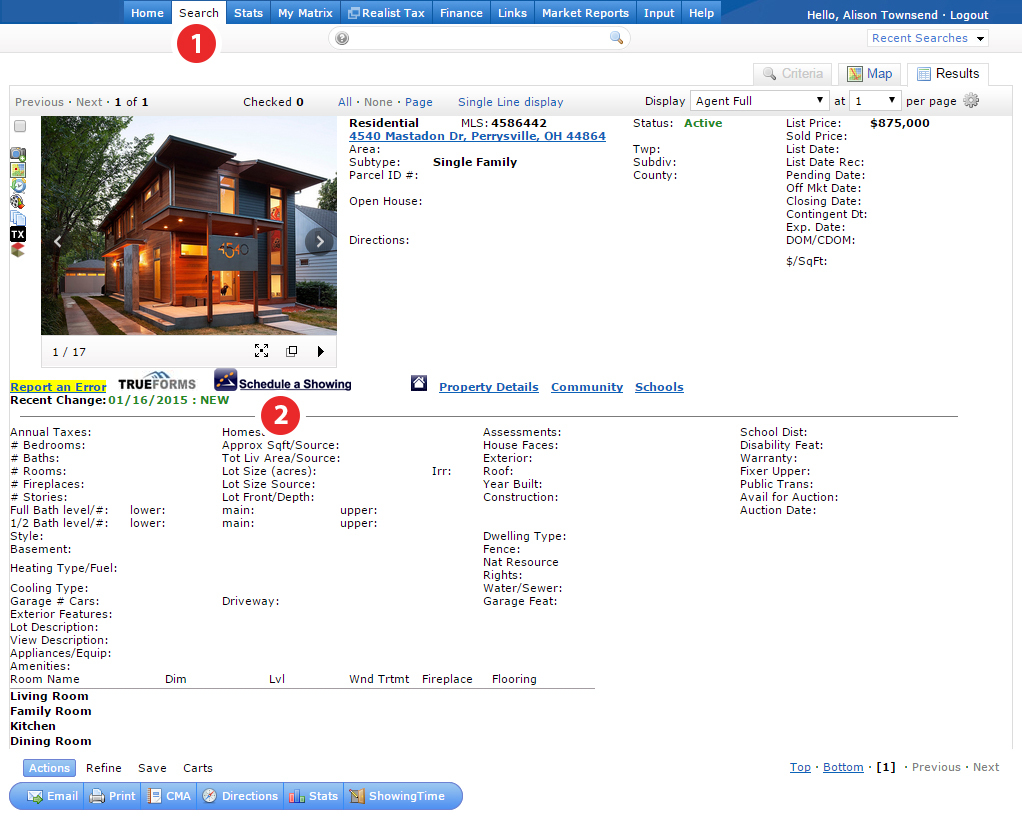
Task: Open Stats from the bottom actions bar
Action: 314,796
